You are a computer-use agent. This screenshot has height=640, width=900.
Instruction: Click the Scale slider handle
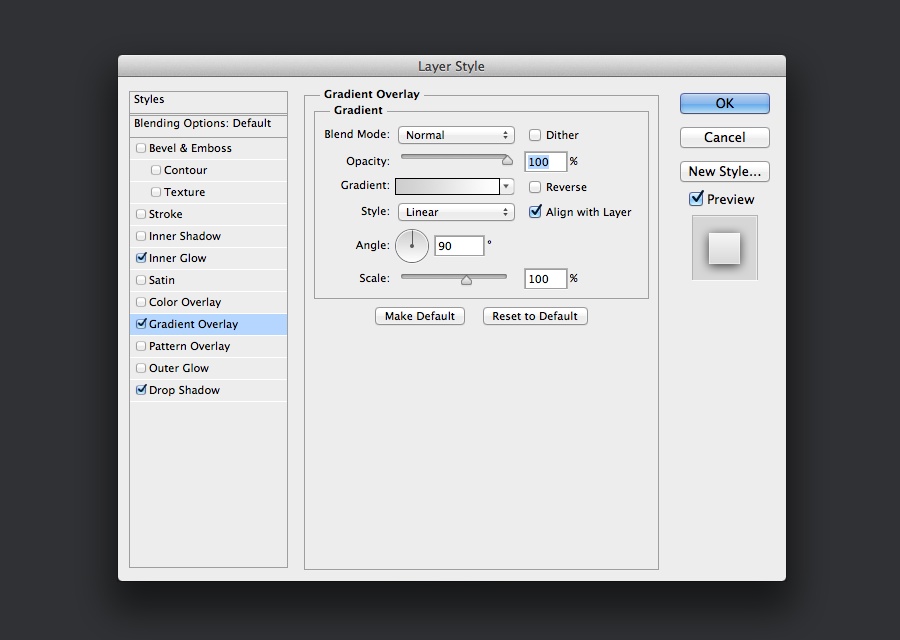tap(466, 280)
